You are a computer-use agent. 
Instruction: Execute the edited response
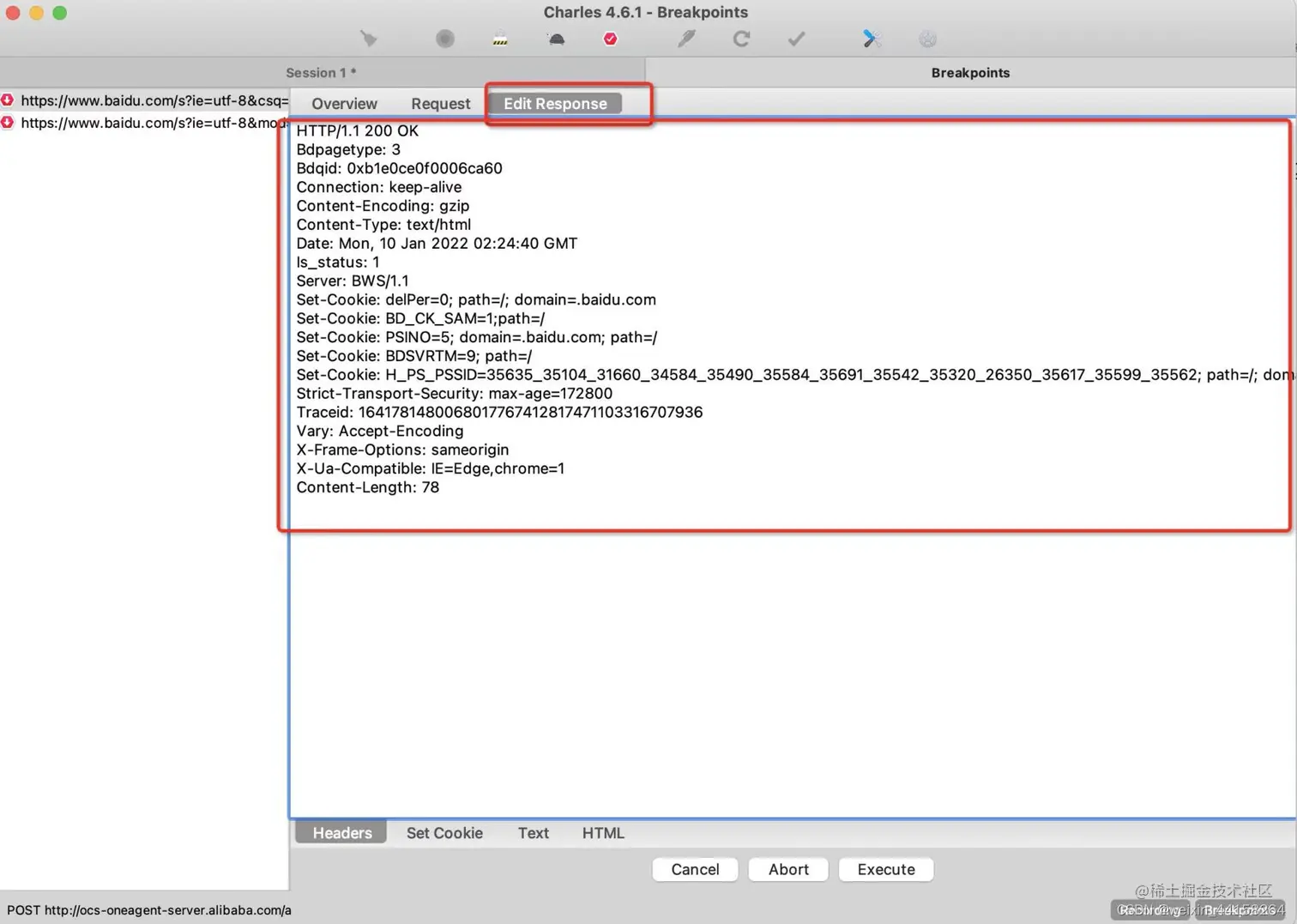click(x=886, y=869)
